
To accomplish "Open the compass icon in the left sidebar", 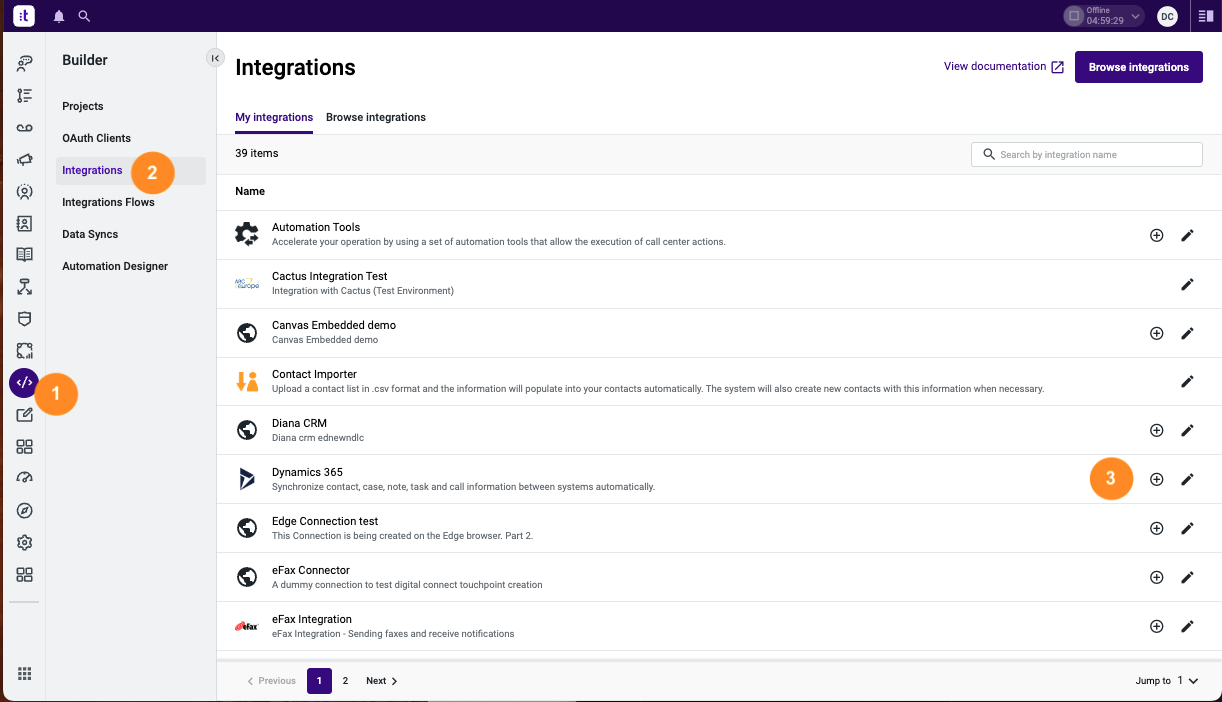I will click(25, 510).
